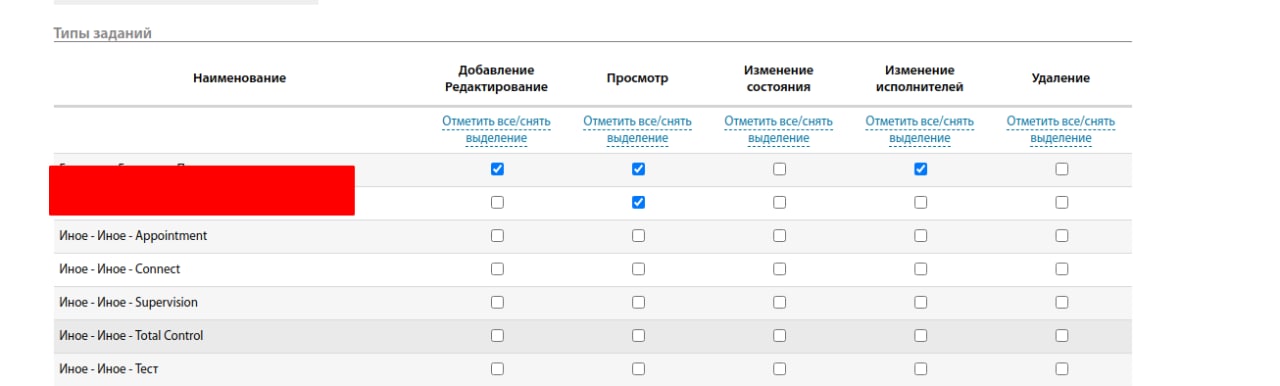Image resolution: width=1280 pixels, height=386 pixels.
Task: Check Просмотр for Иное - Тест row
Action: (638, 369)
